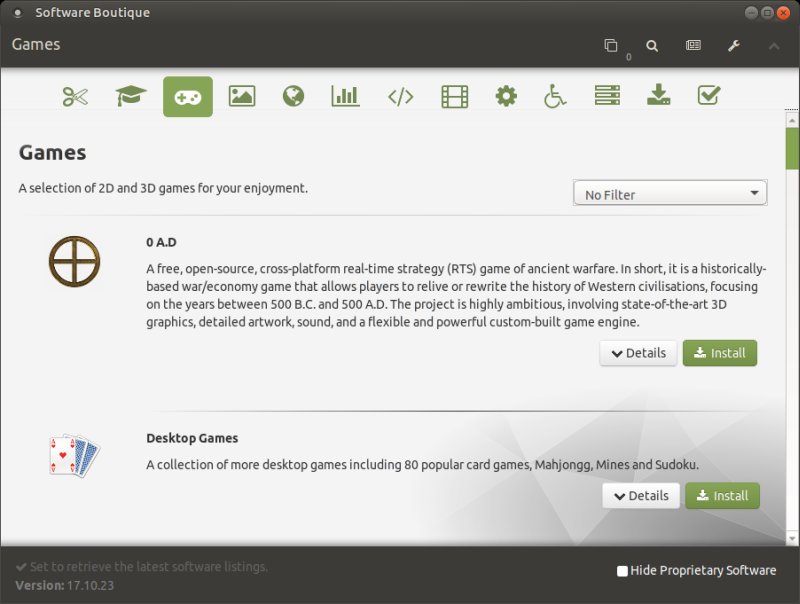Viewport: 800px width, 604px height.
Task: Open the Servers category rack icon
Action: pos(607,95)
